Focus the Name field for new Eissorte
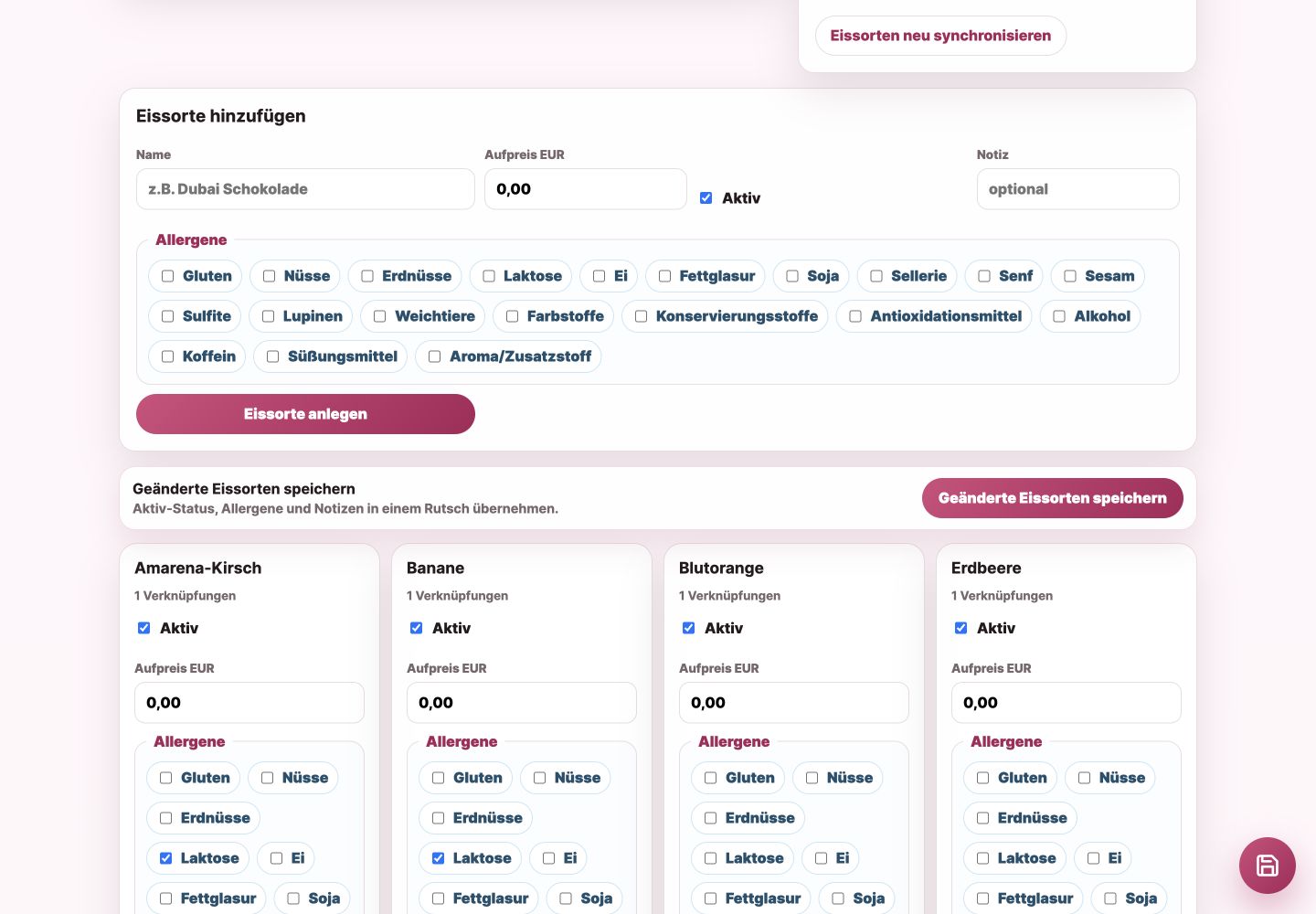1316x914 pixels. tap(305, 189)
